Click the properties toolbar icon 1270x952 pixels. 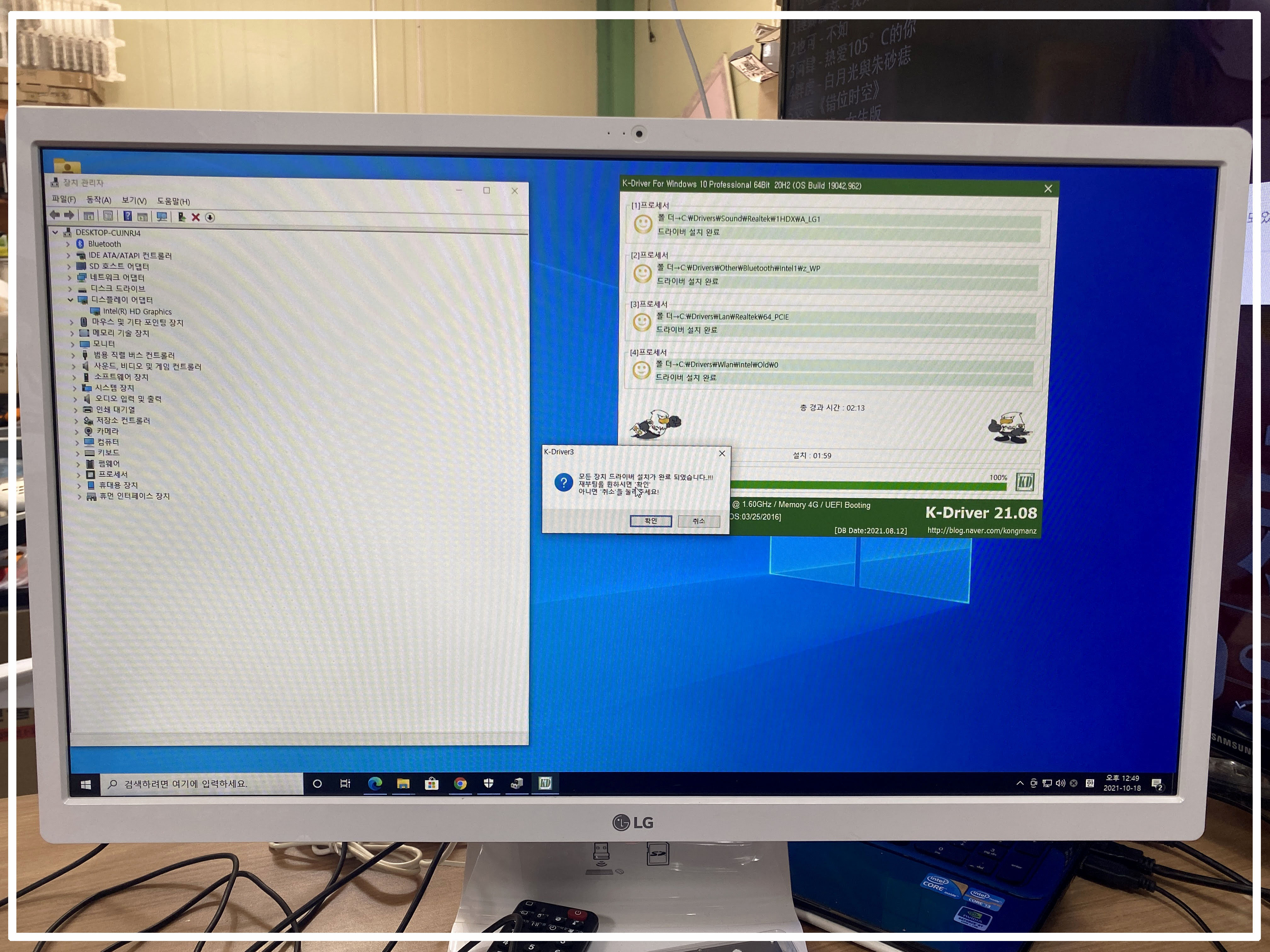(108, 216)
